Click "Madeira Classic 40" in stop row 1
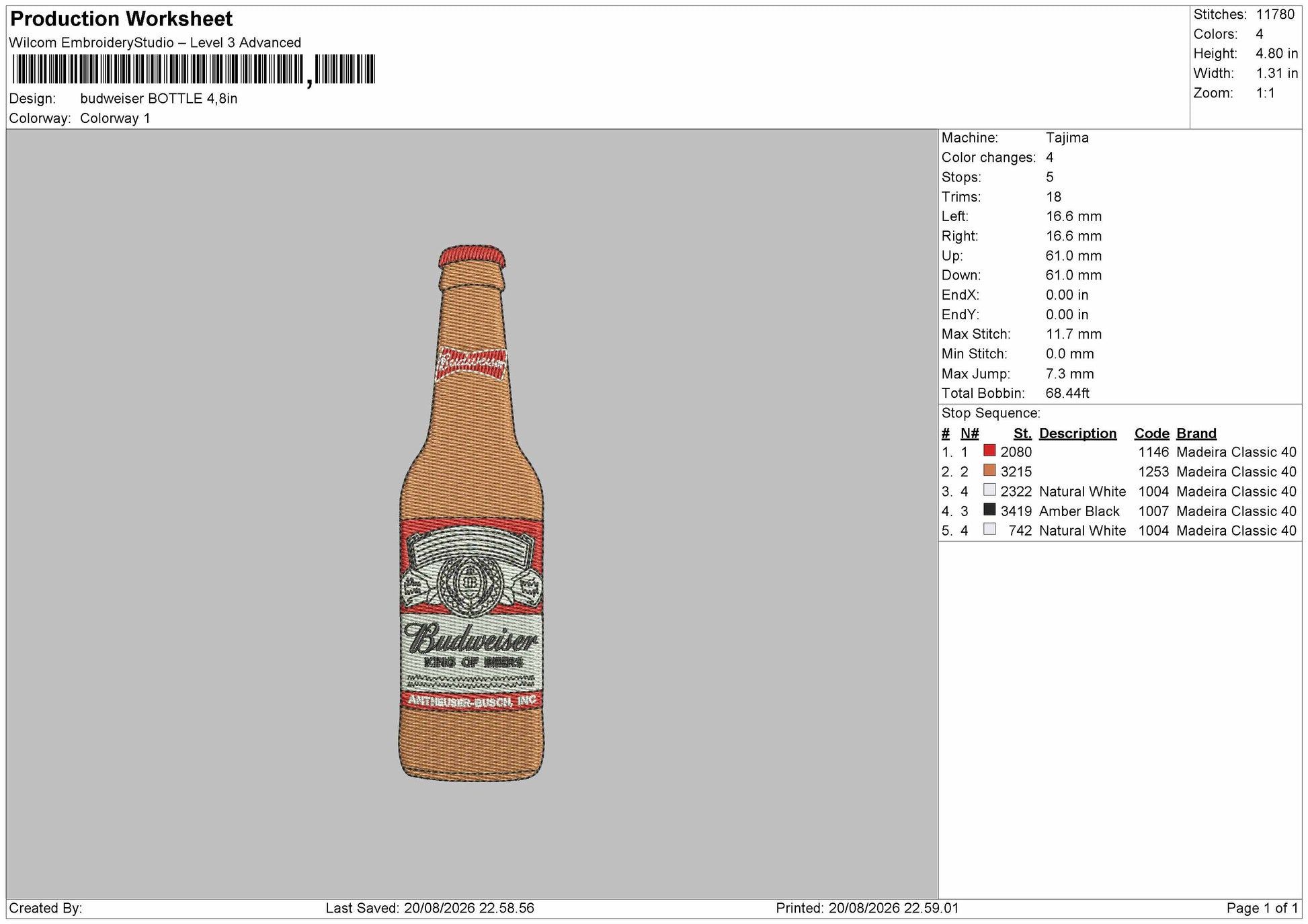This screenshot has height=924, width=1308. (1236, 452)
